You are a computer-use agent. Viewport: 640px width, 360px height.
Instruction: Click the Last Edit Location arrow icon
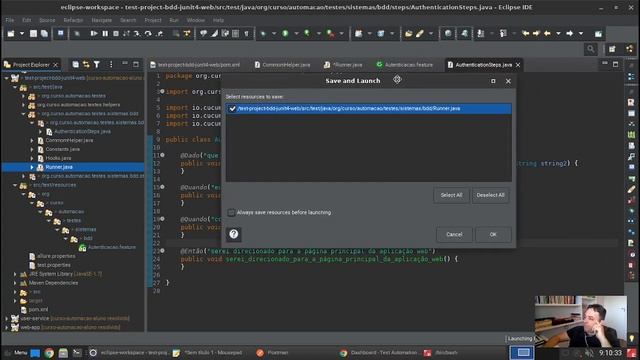(x=526, y=33)
